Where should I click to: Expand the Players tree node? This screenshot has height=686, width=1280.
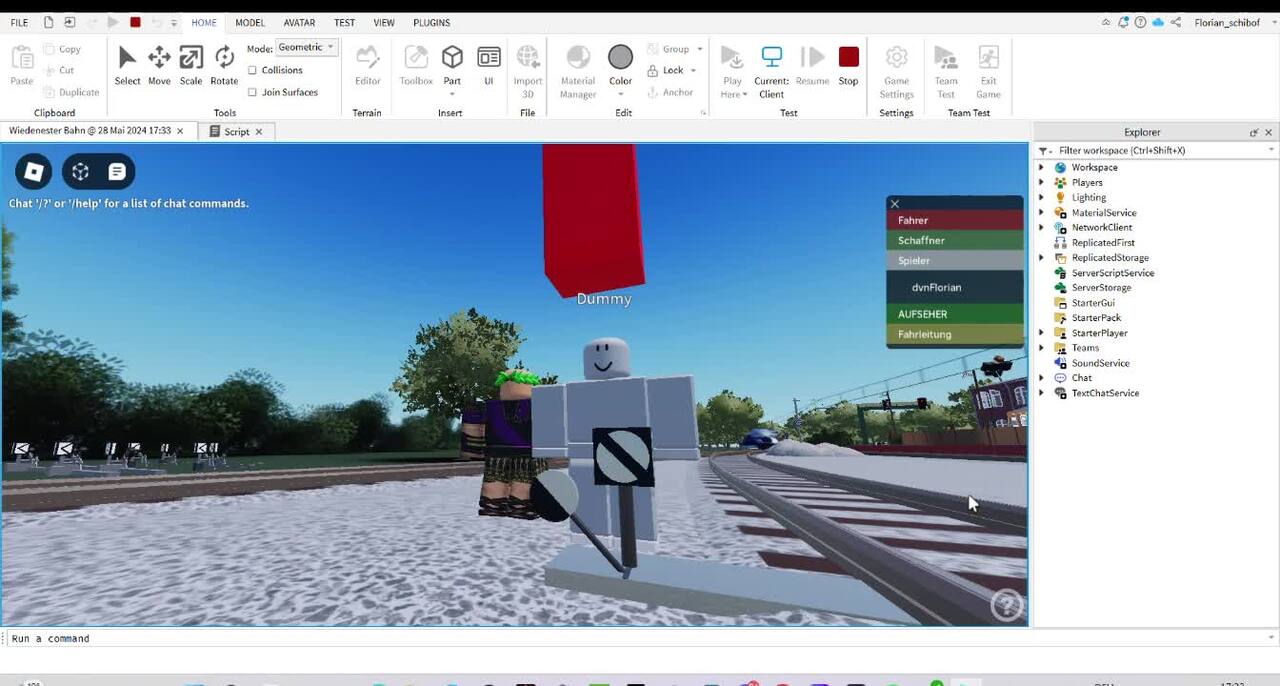point(1042,182)
